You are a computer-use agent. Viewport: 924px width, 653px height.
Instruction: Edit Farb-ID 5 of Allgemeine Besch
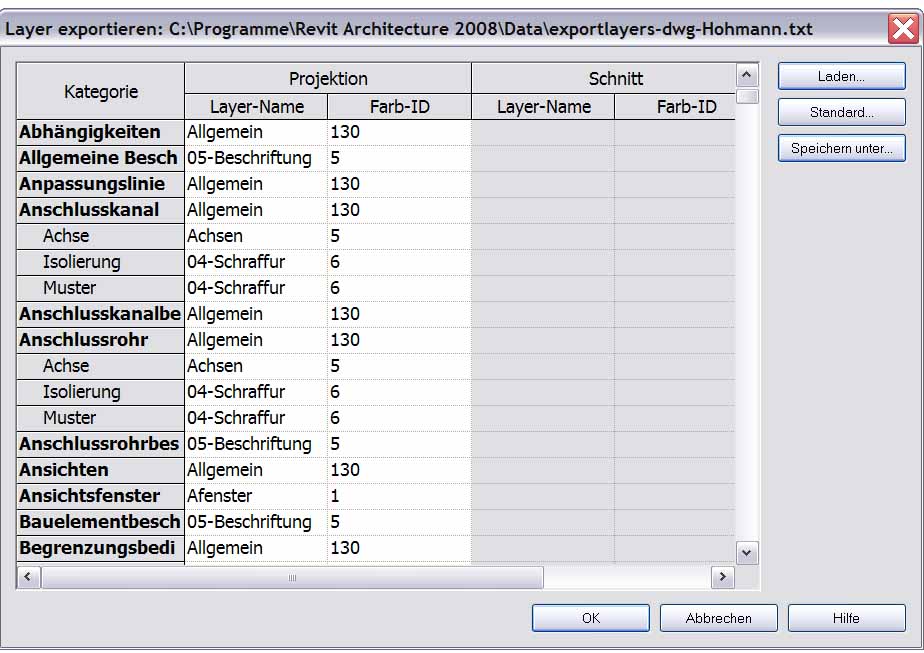(x=400, y=158)
